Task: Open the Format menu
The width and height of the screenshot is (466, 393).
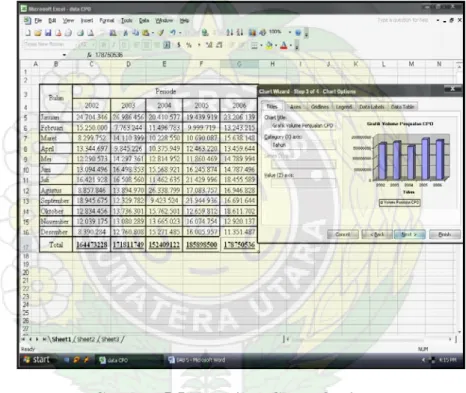Action: pyautogui.click(x=107, y=21)
